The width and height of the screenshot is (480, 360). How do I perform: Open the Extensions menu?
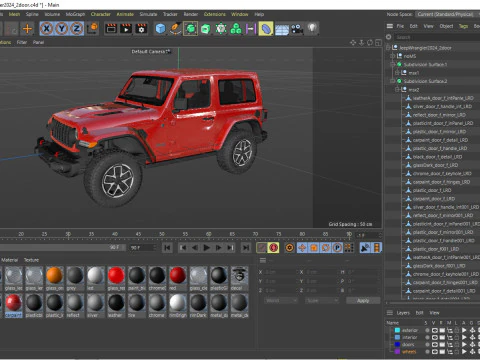[215, 14]
